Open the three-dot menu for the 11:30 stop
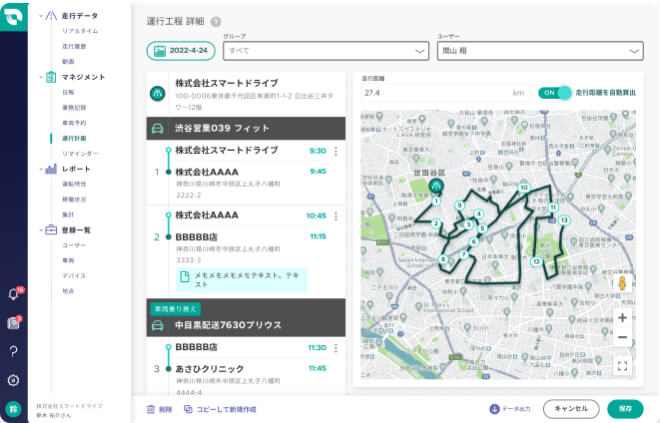Viewport: 660px width, 423px height. tap(335, 348)
